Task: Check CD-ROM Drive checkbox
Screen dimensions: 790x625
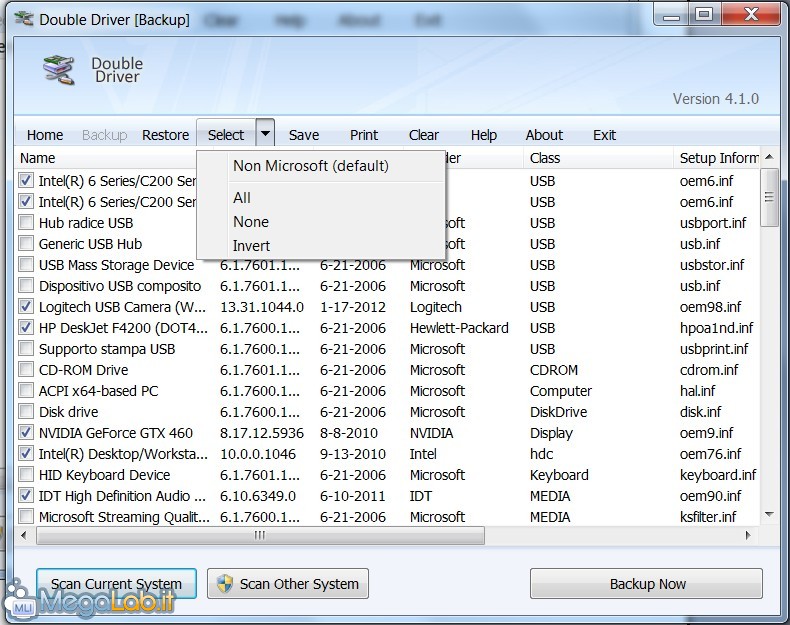Action: [26, 369]
